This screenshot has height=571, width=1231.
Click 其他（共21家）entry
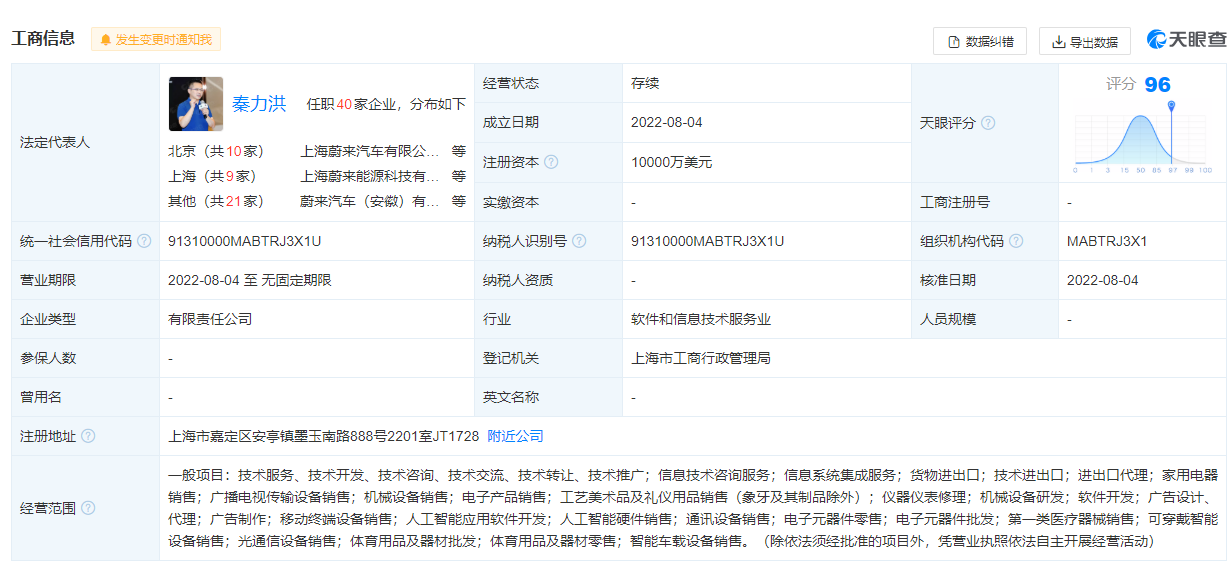216,201
